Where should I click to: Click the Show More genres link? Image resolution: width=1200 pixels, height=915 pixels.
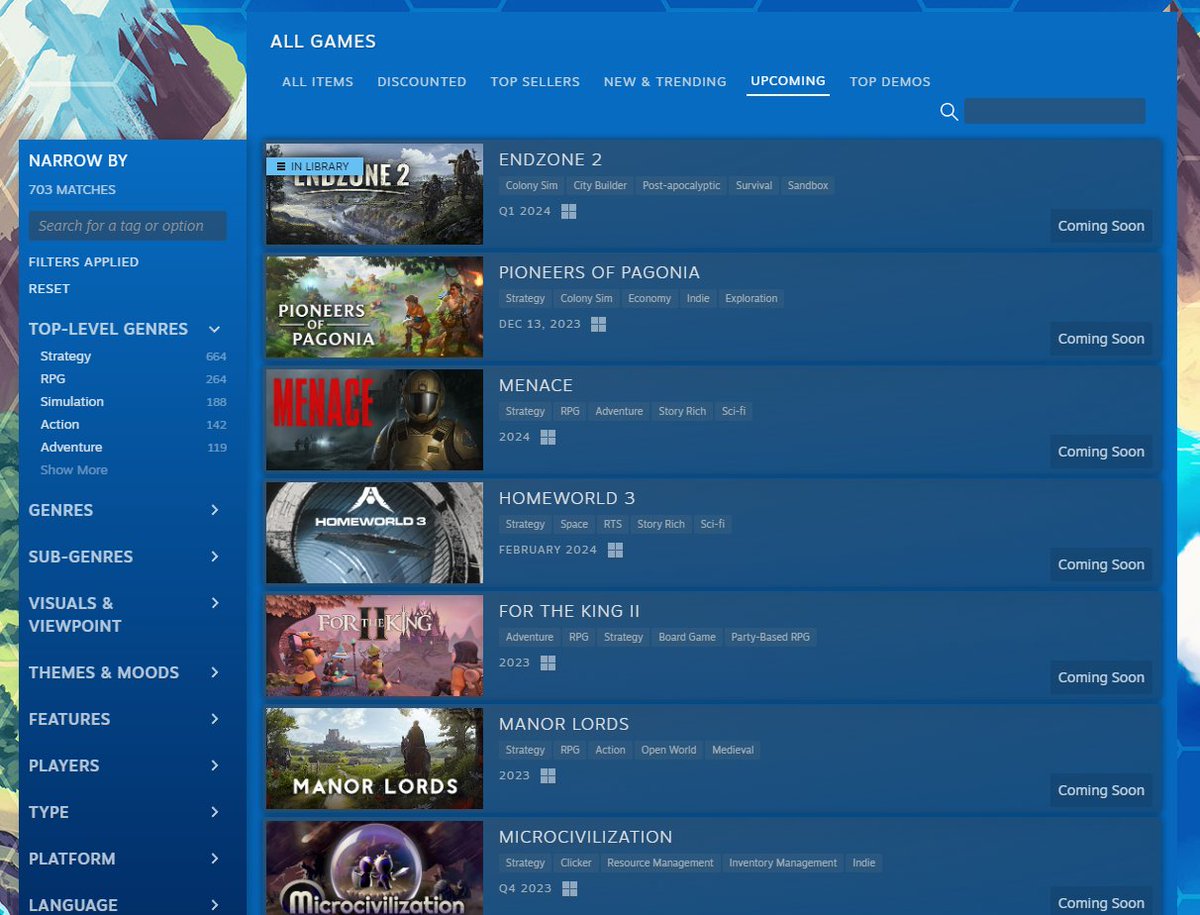click(x=73, y=469)
